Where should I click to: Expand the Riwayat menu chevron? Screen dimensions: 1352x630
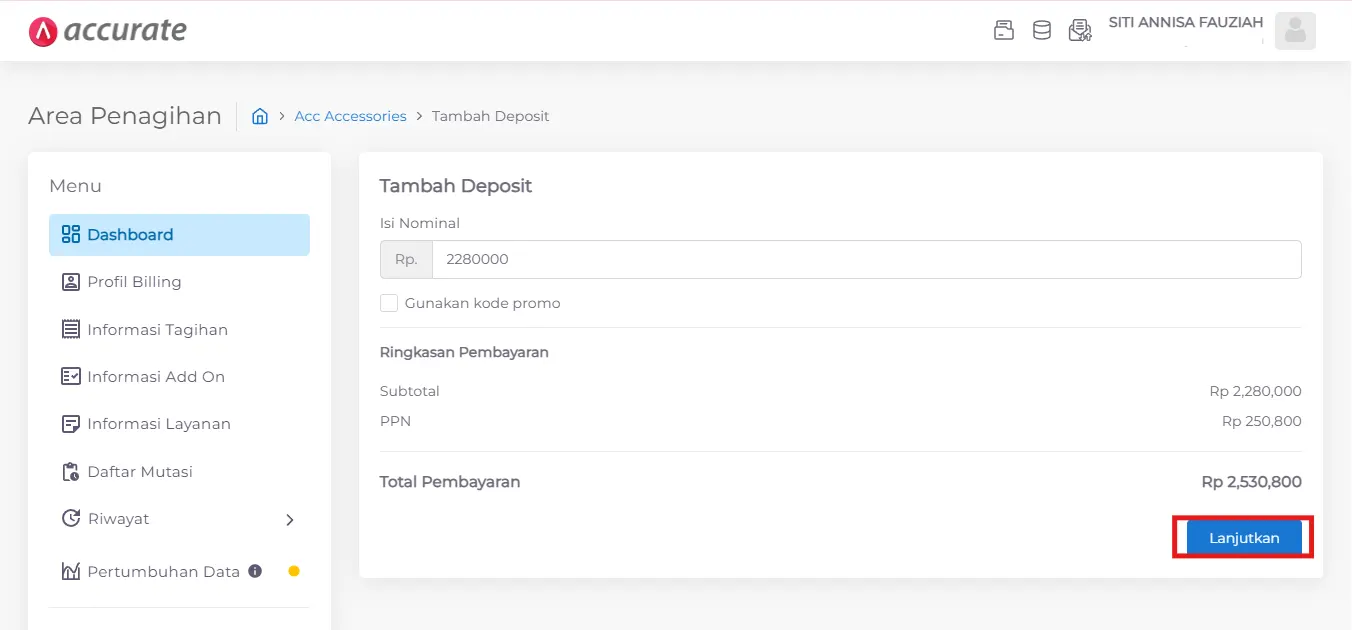(290, 519)
